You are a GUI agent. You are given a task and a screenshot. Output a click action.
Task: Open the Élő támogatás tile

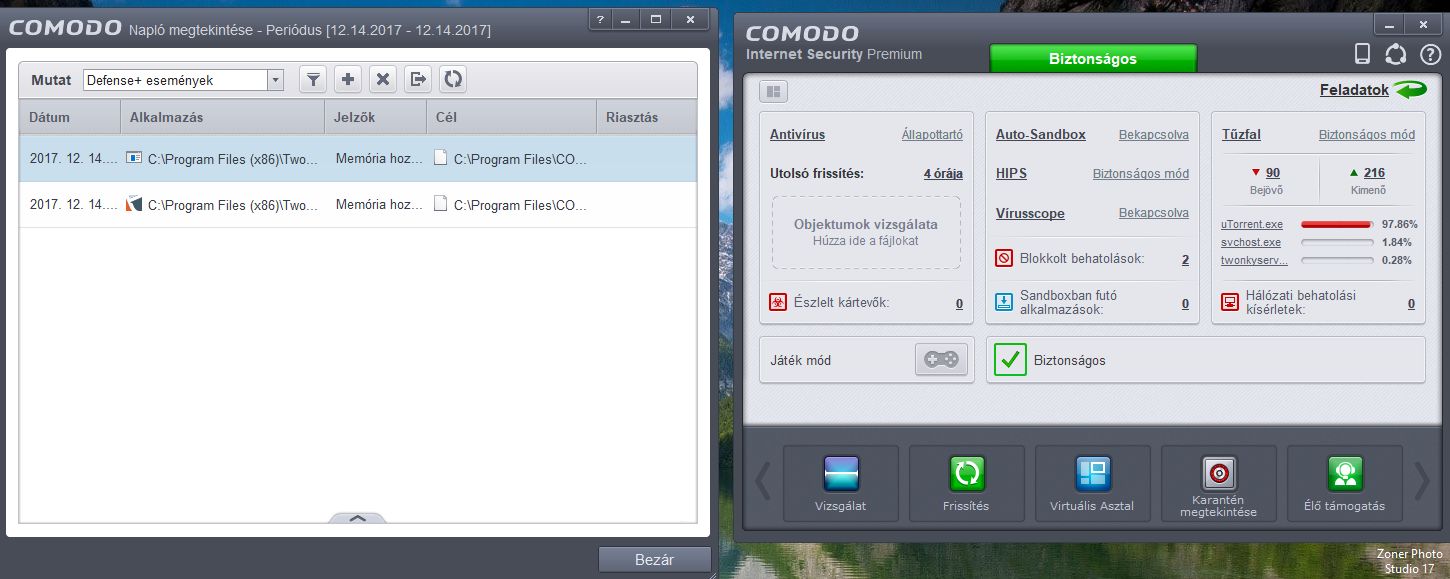tap(1344, 483)
